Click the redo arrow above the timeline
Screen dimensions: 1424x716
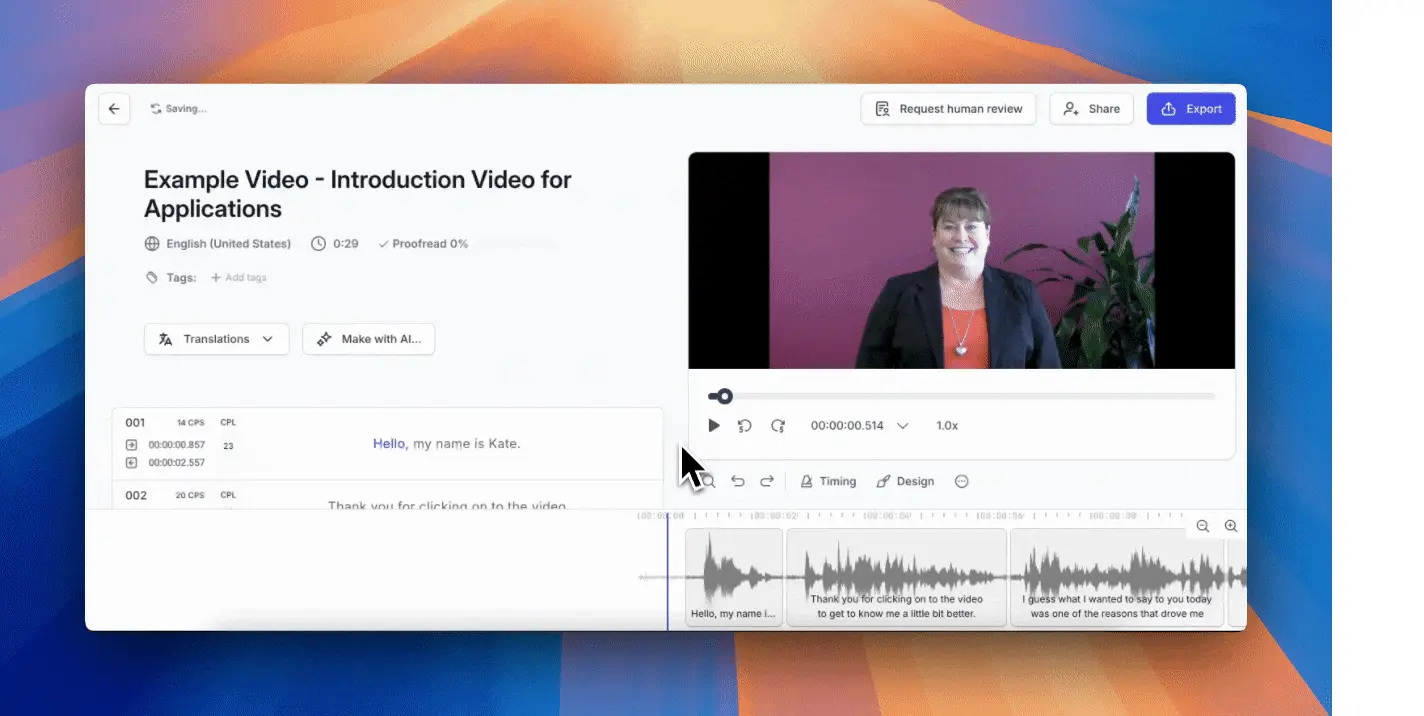click(767, 481)
